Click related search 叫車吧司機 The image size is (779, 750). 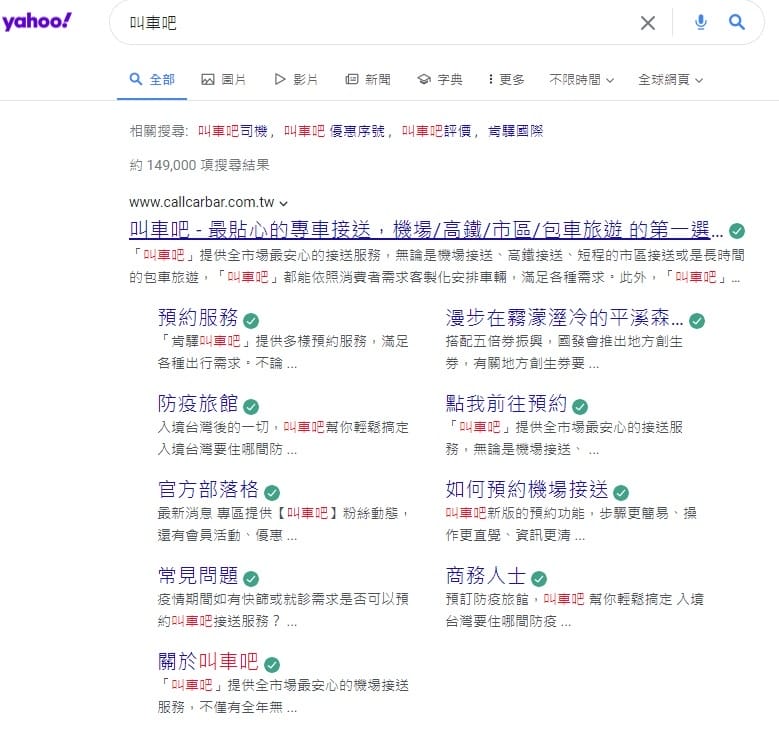point(233,131)
